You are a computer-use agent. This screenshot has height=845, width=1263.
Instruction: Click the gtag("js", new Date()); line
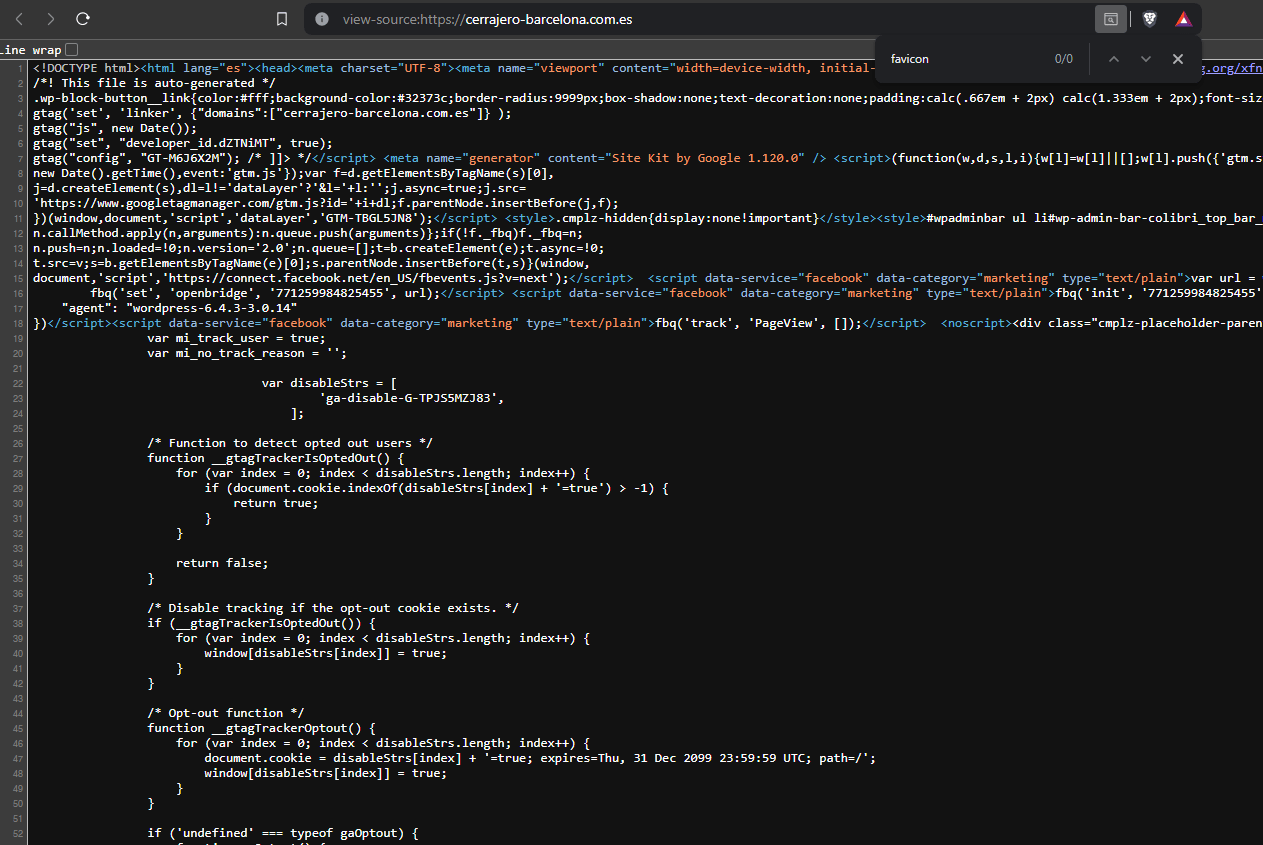click(x=114, y=128)
